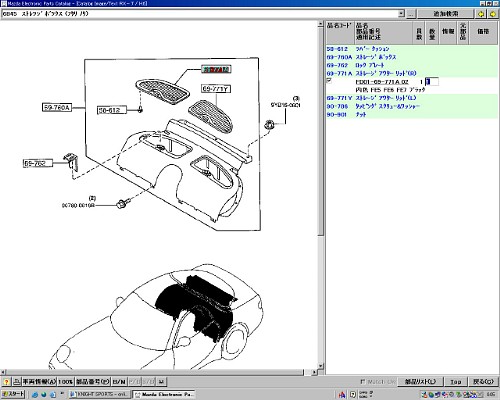Viewport: 500px width, 400px height.
Task: Click the 部品番号(P) button
Action: (x=93, y=382)
